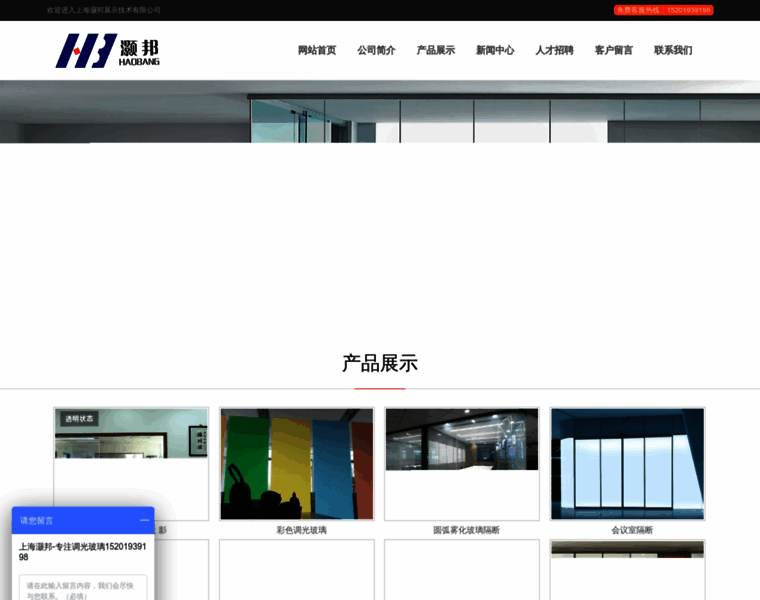Click the message content input field
The height and width of the screenshot is (600, 760).
[83, 587]
